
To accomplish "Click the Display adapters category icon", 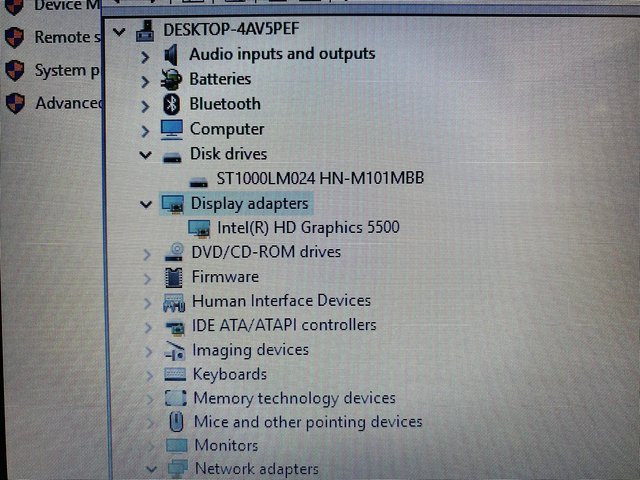I will pyautogui.click(x=173, y=204).
